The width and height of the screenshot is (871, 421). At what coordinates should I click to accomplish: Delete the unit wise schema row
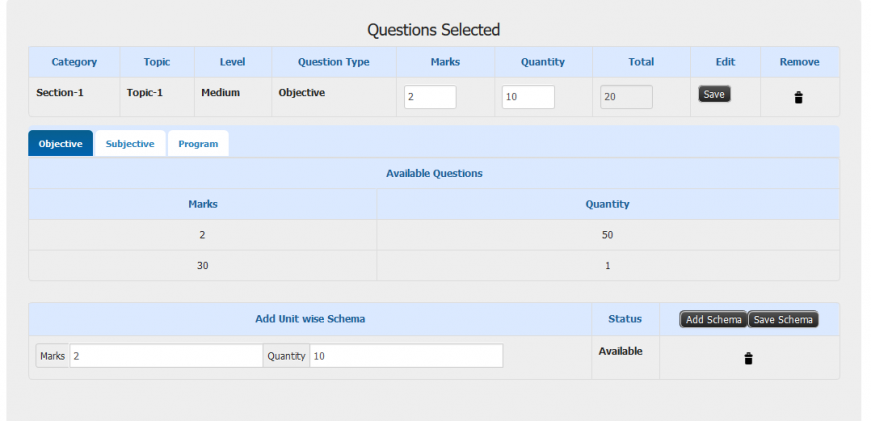point(748,358)
